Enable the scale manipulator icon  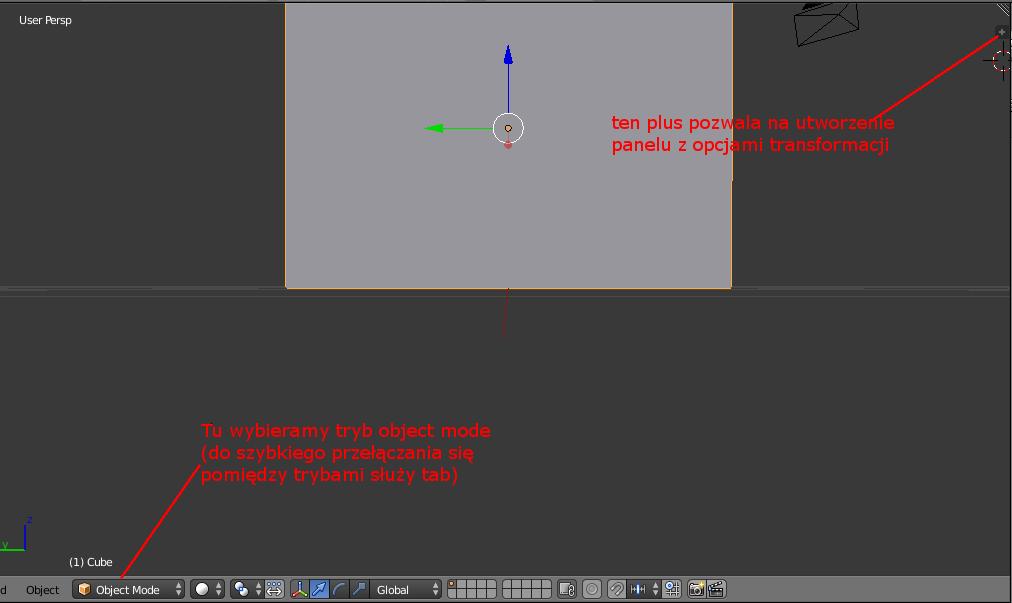click(x=359, y=589)
